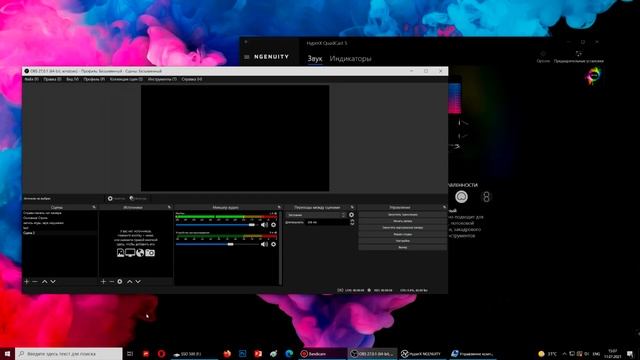Open the Инструменты menu in OBS
Image resolution: width=640 pixels, height=360 pixels.
tap(162, 79)
